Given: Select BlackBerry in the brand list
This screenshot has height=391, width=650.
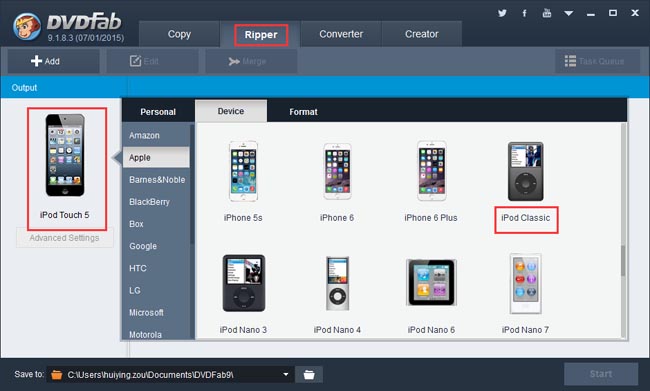Looking at the screenshot, I should pos(156,202).
